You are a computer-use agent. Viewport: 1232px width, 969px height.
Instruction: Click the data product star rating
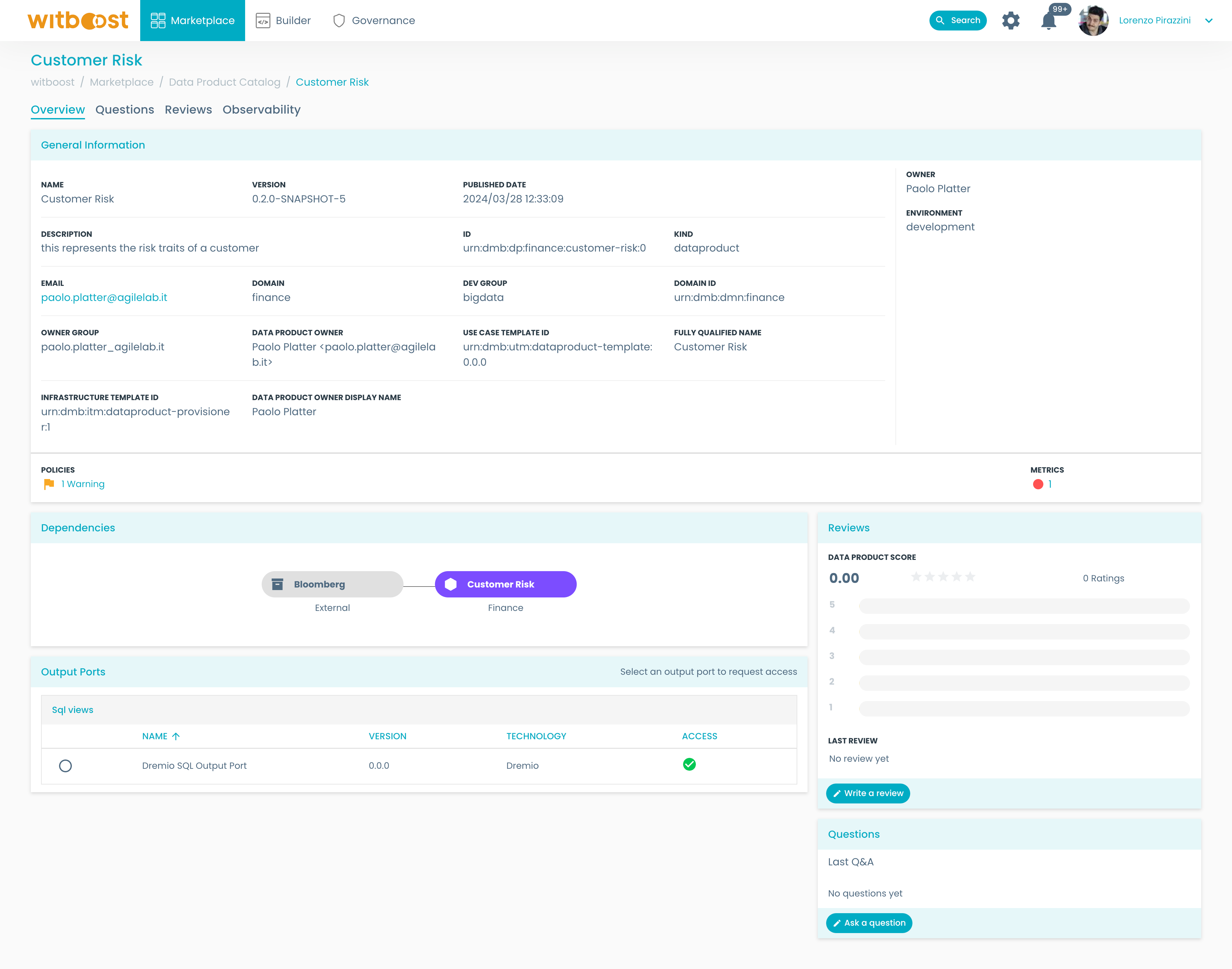point(943,577)
